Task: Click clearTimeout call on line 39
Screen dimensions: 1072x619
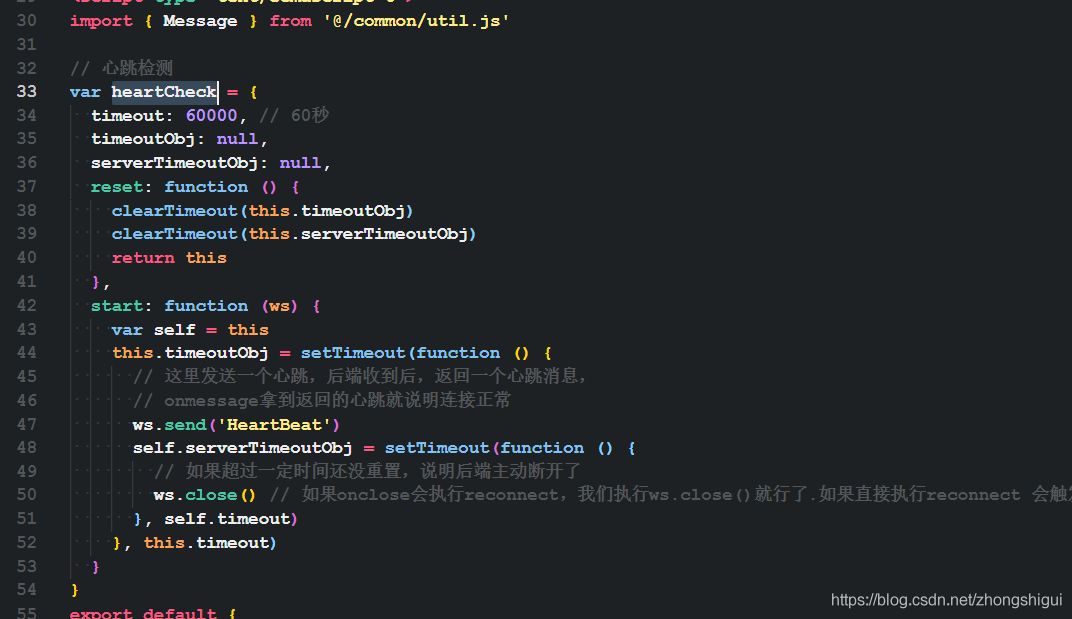Action: 294,234
